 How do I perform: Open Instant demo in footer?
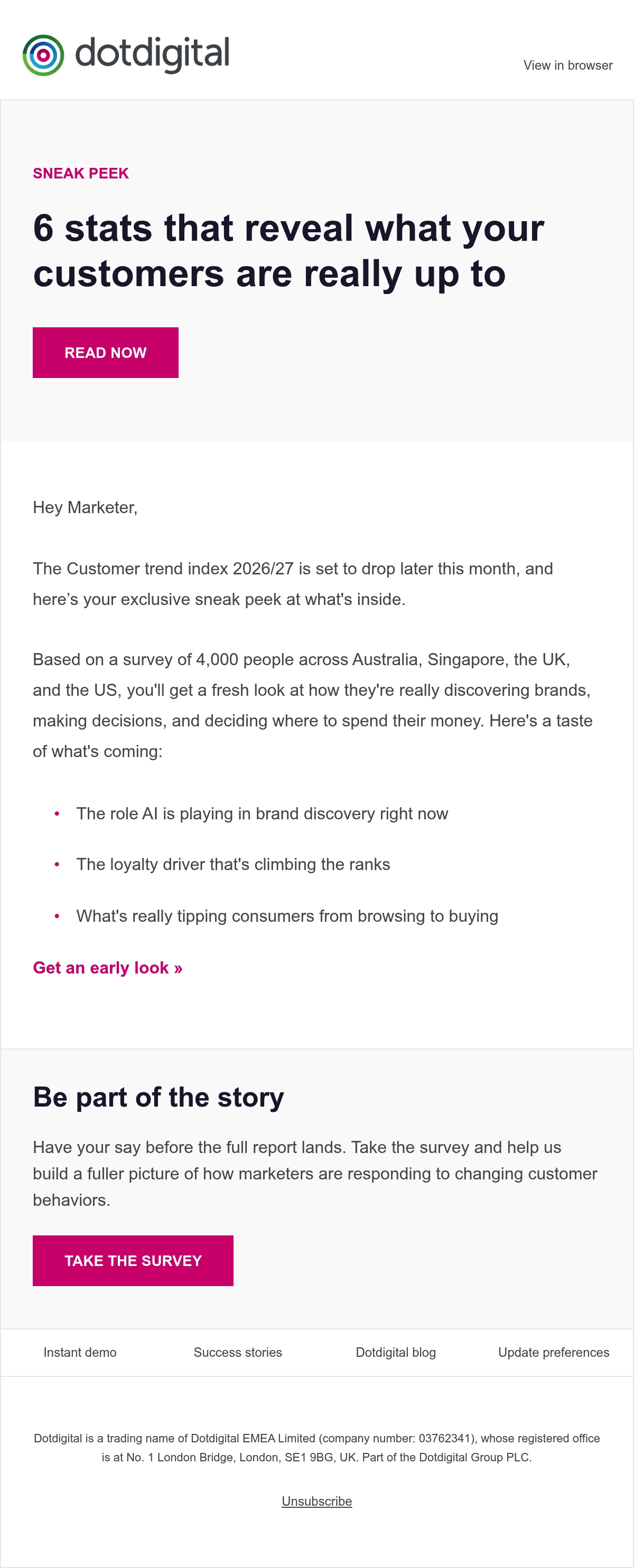click(x=80, y=1353)
